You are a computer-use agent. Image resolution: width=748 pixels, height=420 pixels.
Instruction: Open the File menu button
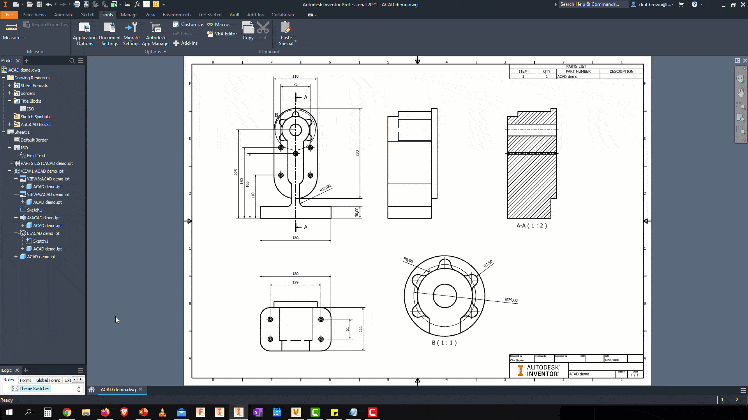(x=10, y=15)
